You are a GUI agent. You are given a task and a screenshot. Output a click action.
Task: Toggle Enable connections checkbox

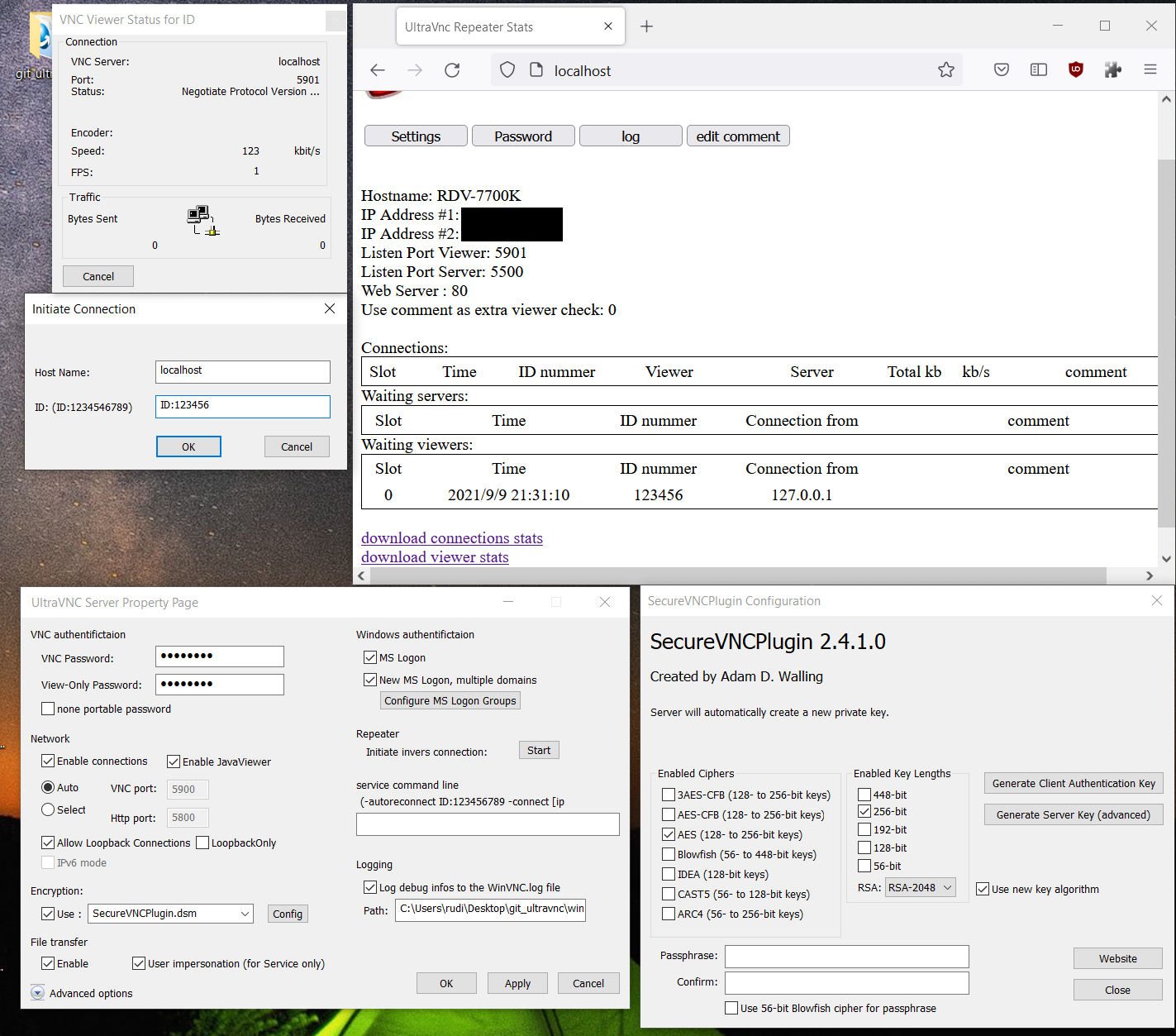48,761
